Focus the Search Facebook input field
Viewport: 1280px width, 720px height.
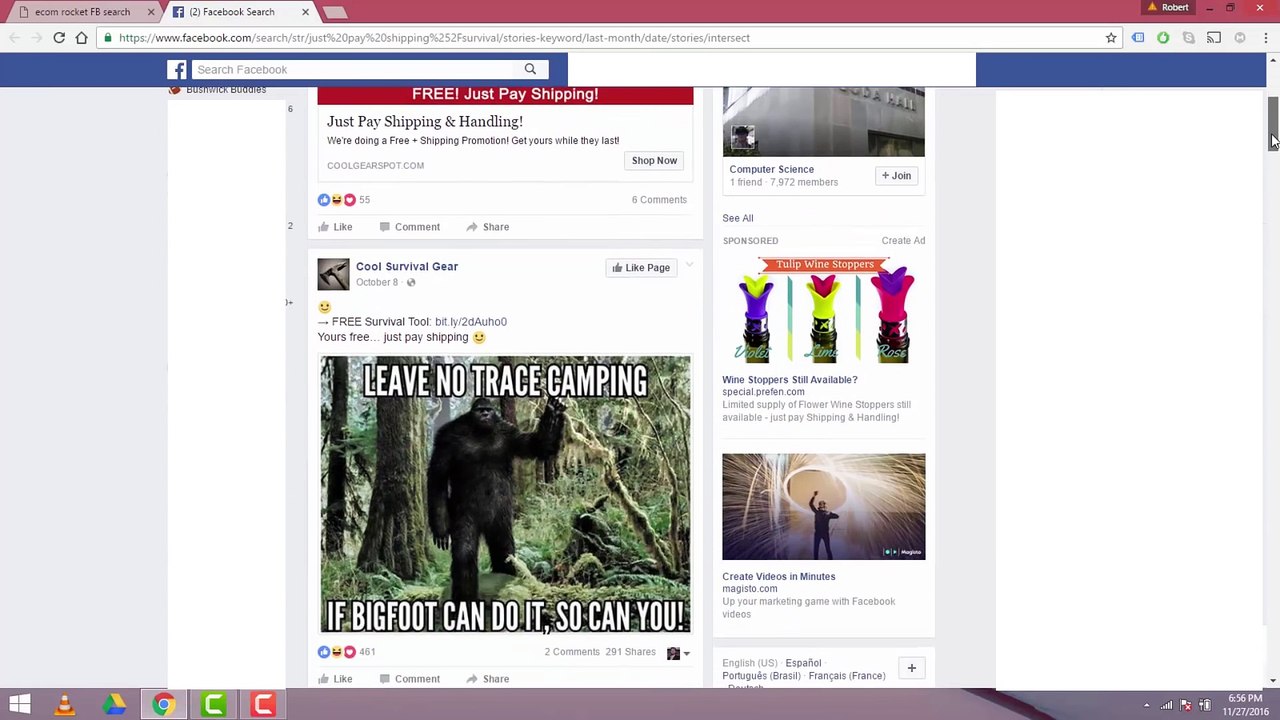tap(353, 70)
